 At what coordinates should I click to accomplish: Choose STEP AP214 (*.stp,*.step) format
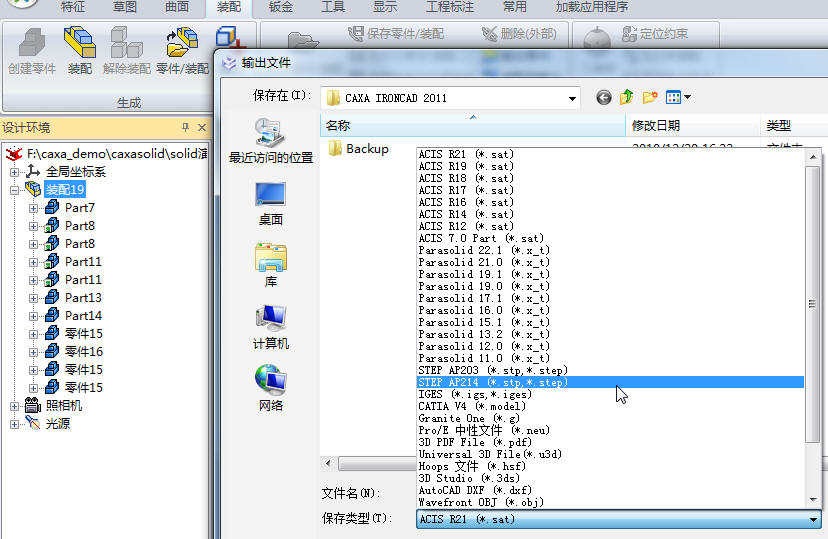tap(610, 382)
